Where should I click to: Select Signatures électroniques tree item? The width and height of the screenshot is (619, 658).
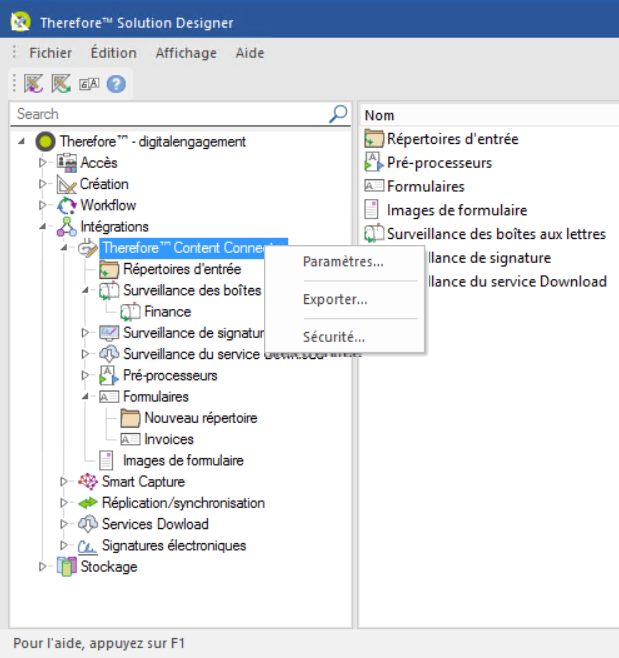tap(174, 546)
